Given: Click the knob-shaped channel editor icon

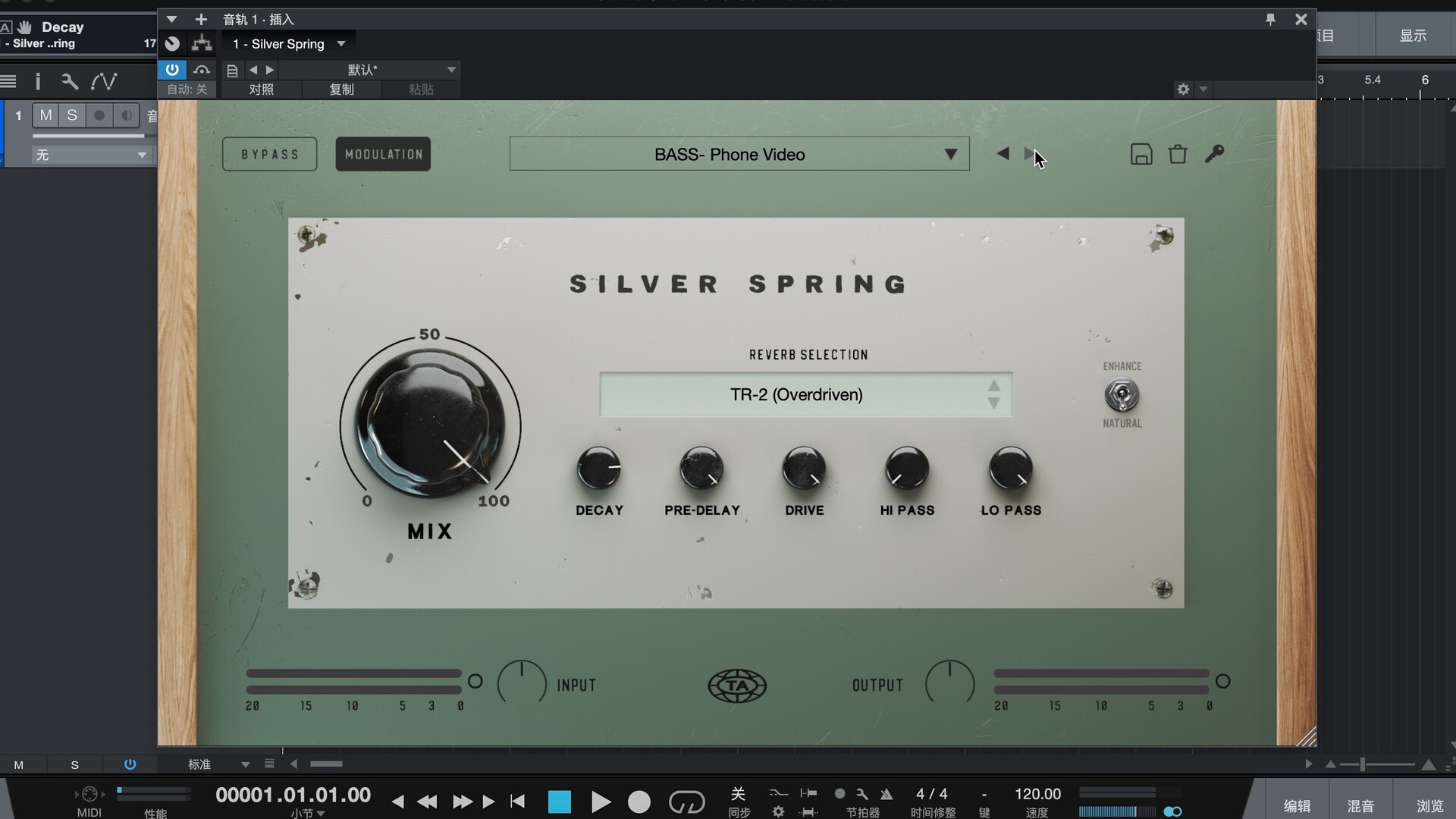Looking at the screenshot, I should click(173, 44).
